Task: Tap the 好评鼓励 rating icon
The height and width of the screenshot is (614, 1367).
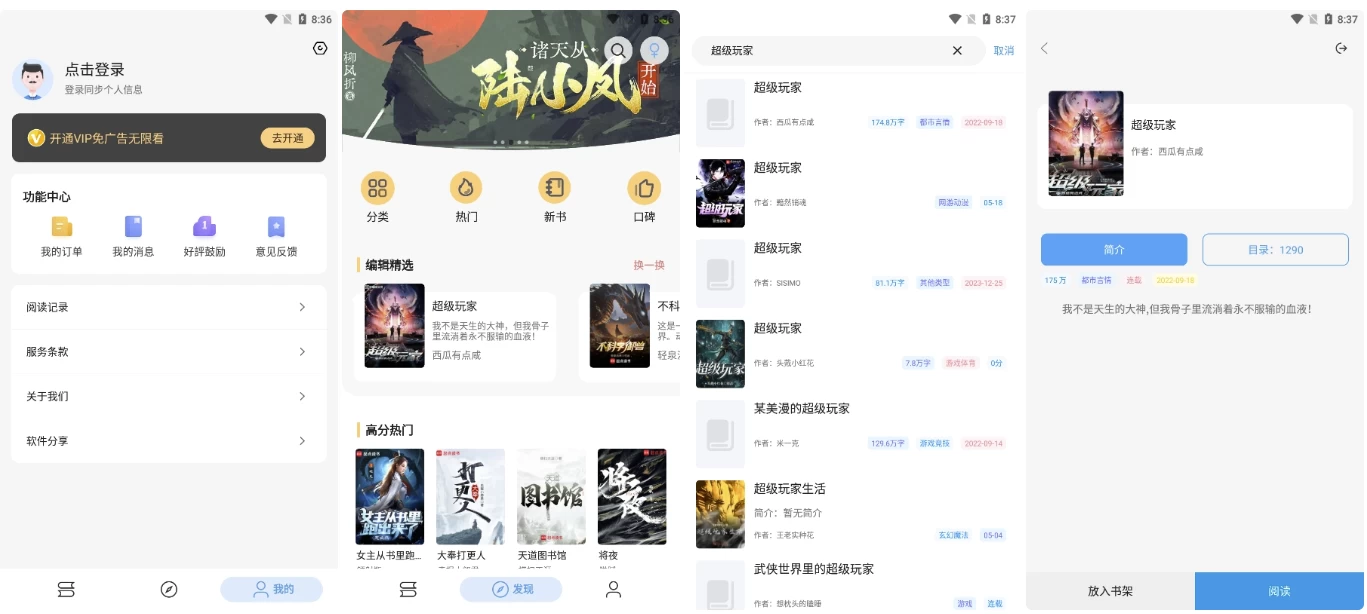Action: pyautogui.click(x=204, y=227)
